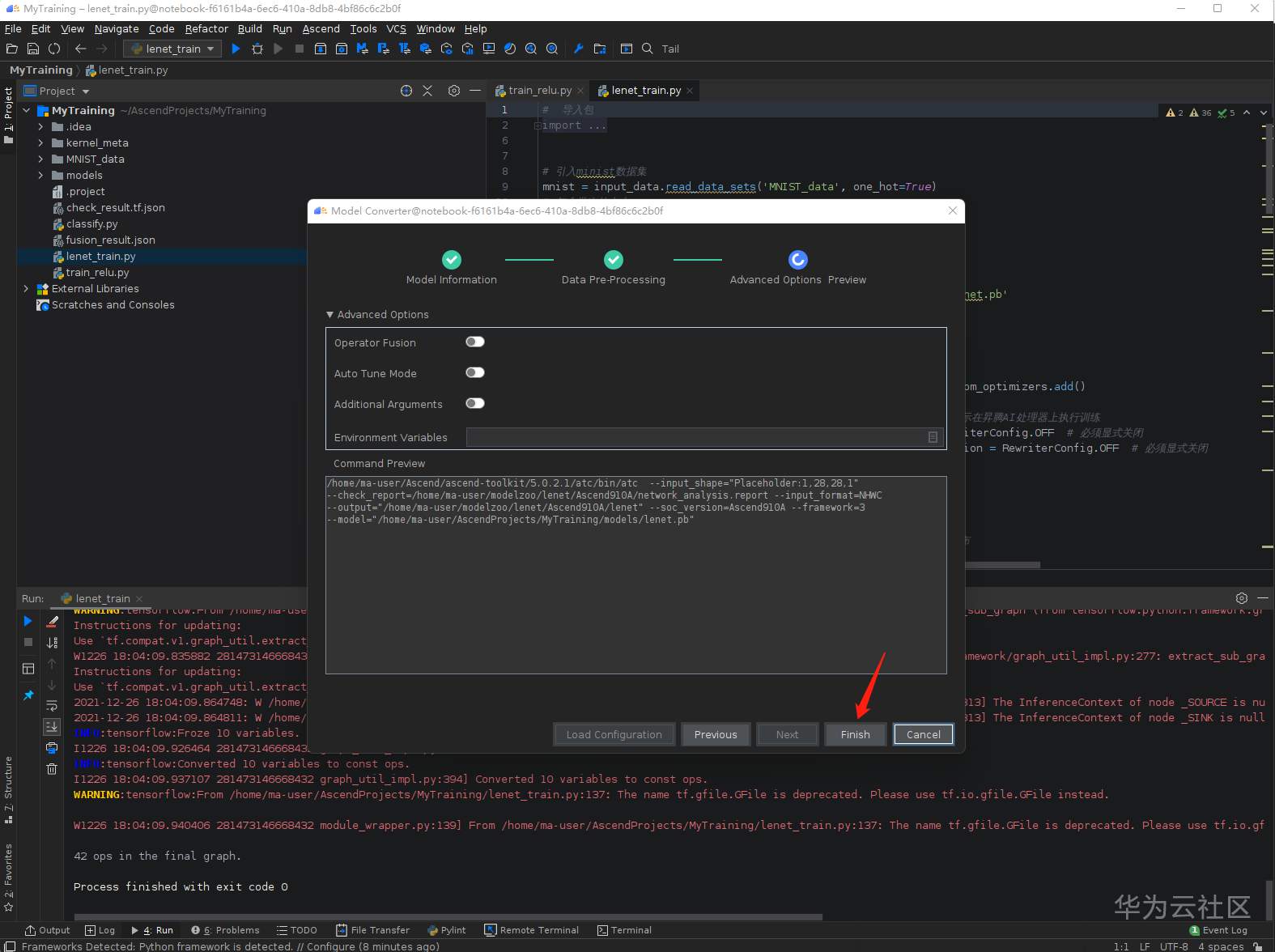
Task: Click the Advanced Options step indicator circle
Action: coord(797,259)
